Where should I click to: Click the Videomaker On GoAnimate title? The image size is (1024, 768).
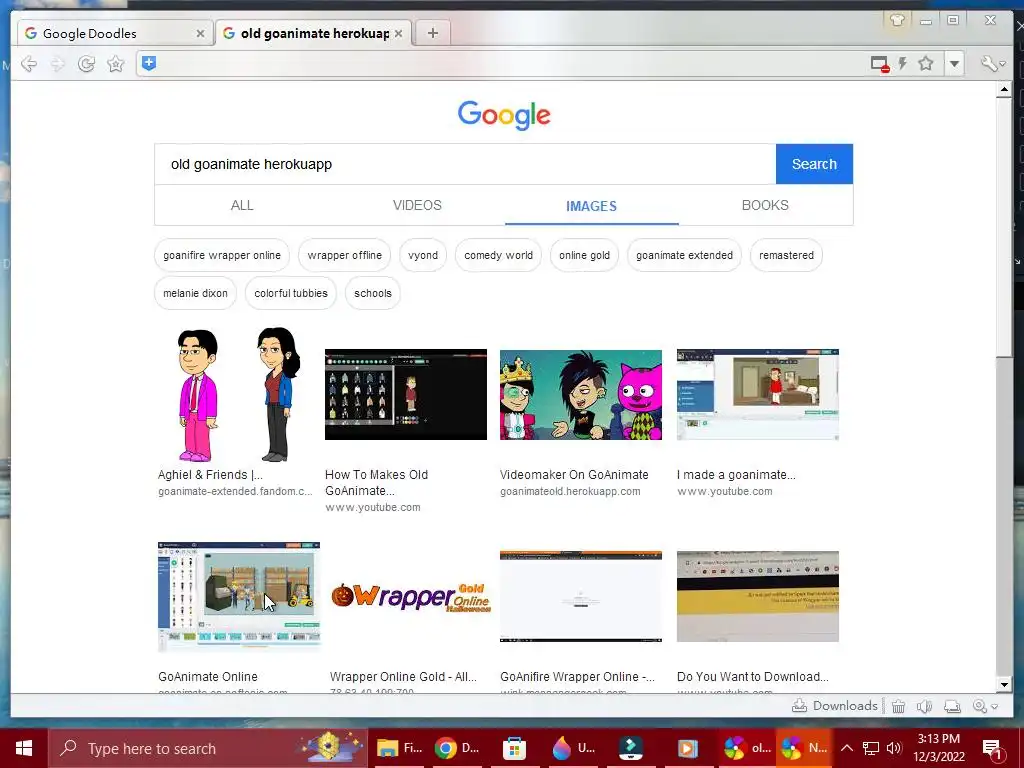(574, 475)
